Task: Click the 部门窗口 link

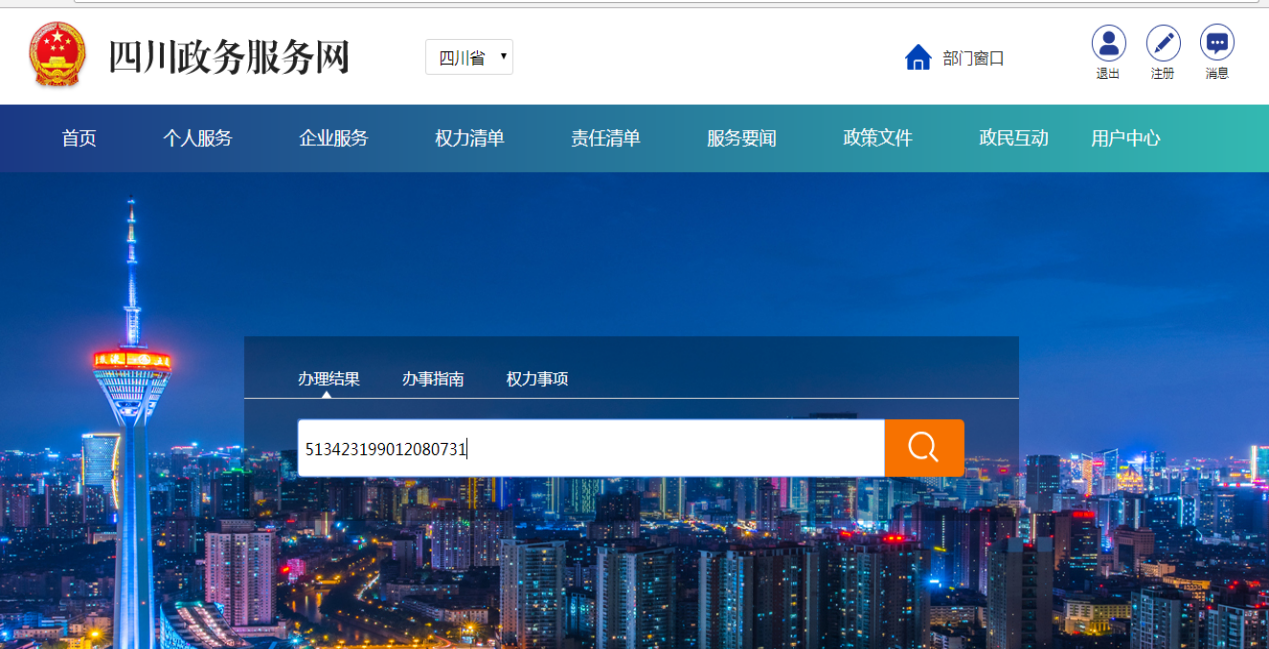Action: tap(973, 58)
